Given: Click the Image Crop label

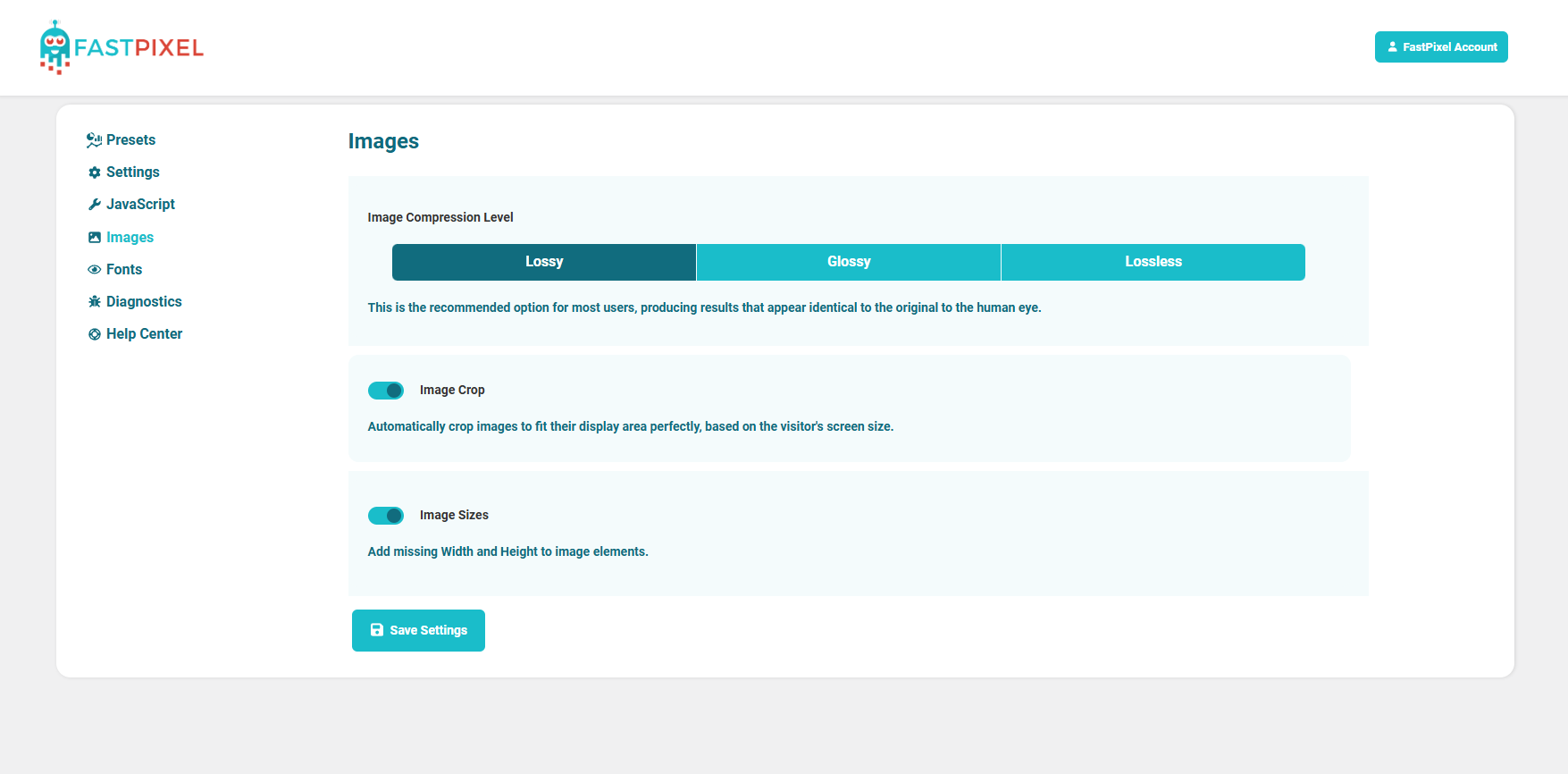Looking at the screenshot, I should point(452,390).
